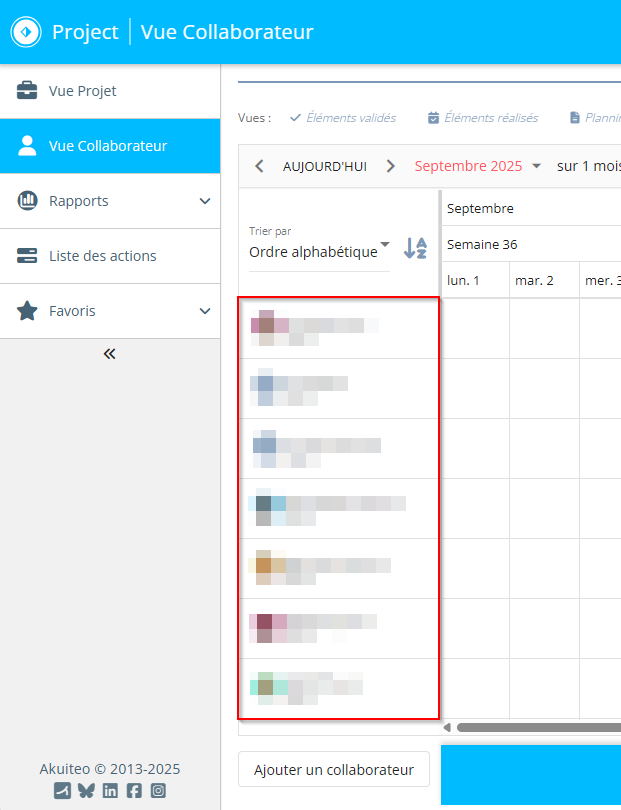The width and height of the screenshot is (621, 810).
Task: Go to next period with right arrow
Action: [x=391, y=166]
